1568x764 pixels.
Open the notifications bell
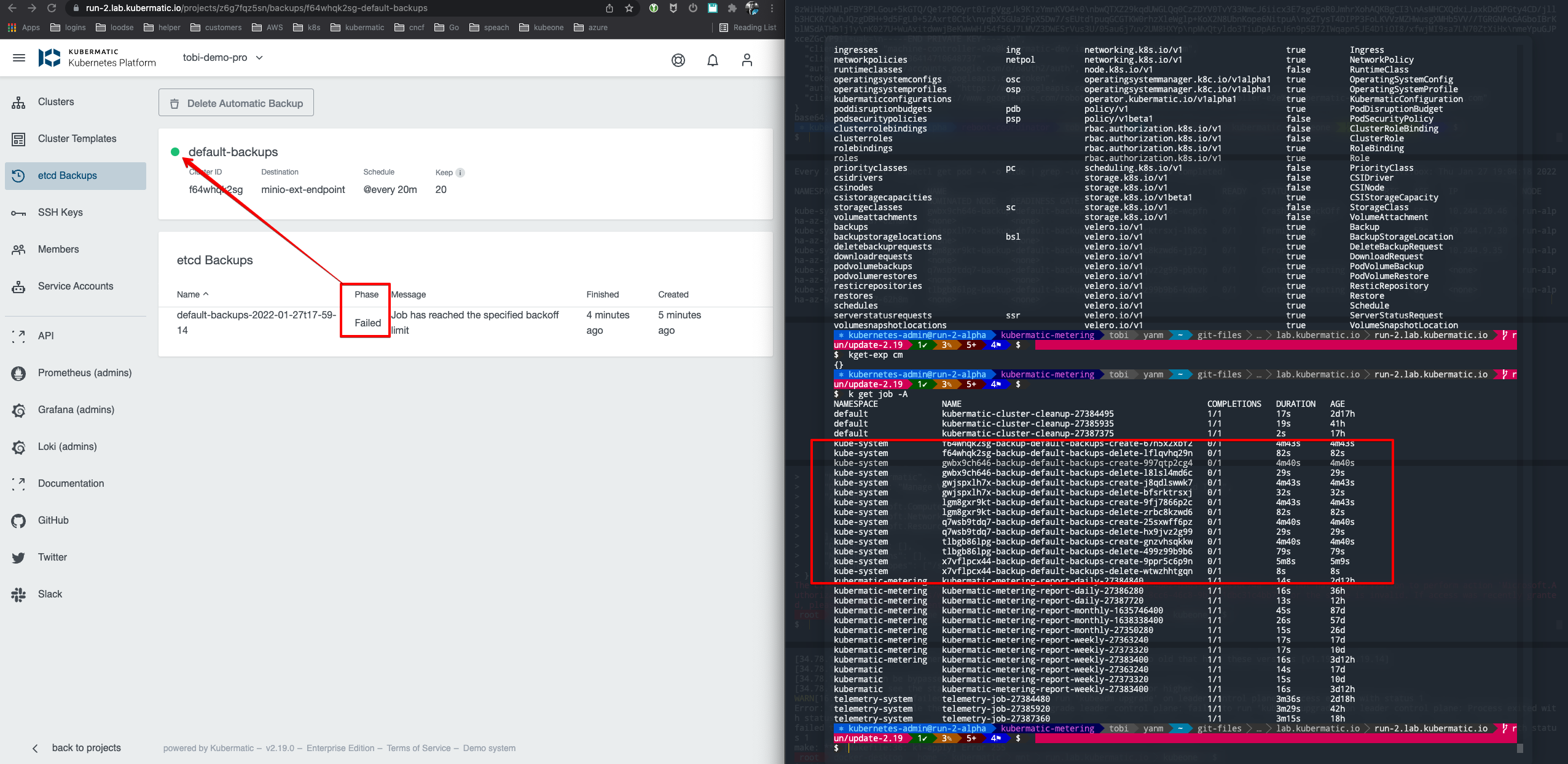(712, 60)
